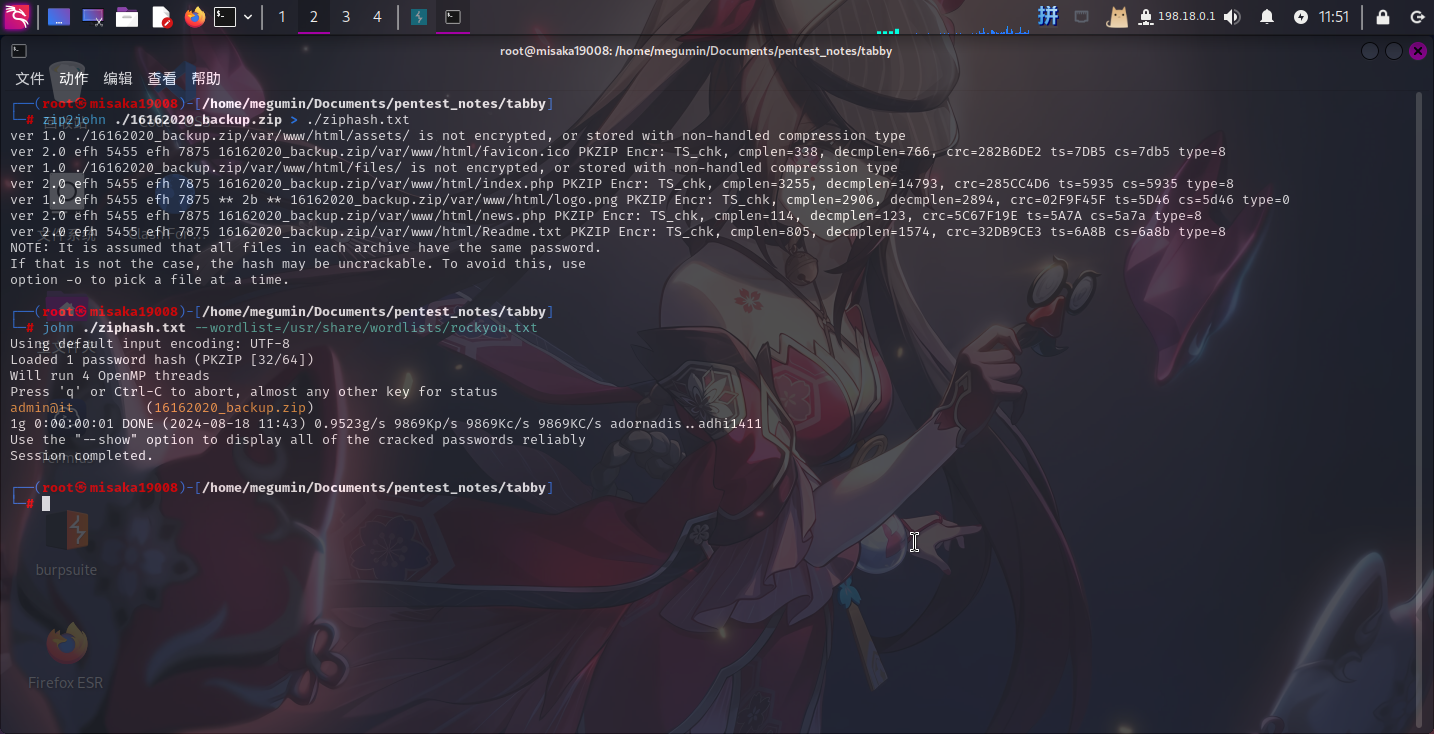Image resolution: width=1434 pixels, height=734 pixels.
Task: Open Firefox ESR desktop icon
Action: (x=66, y=656)
